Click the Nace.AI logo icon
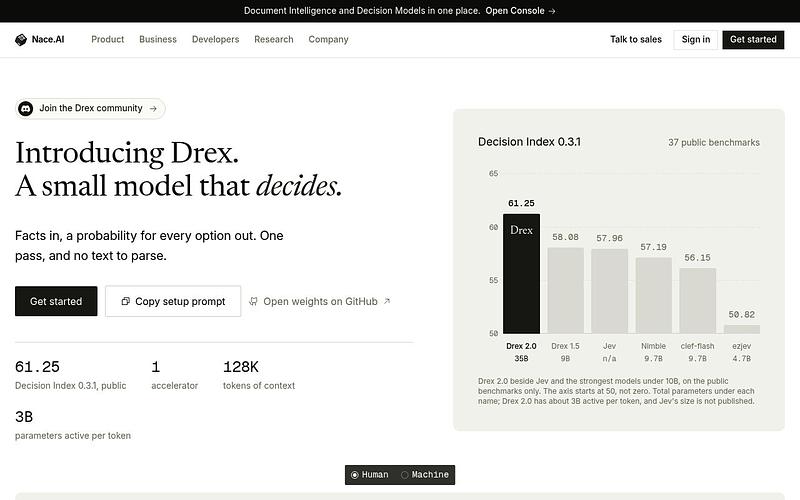Viewport: 800px width, 500px height. [x=21, y=40]
